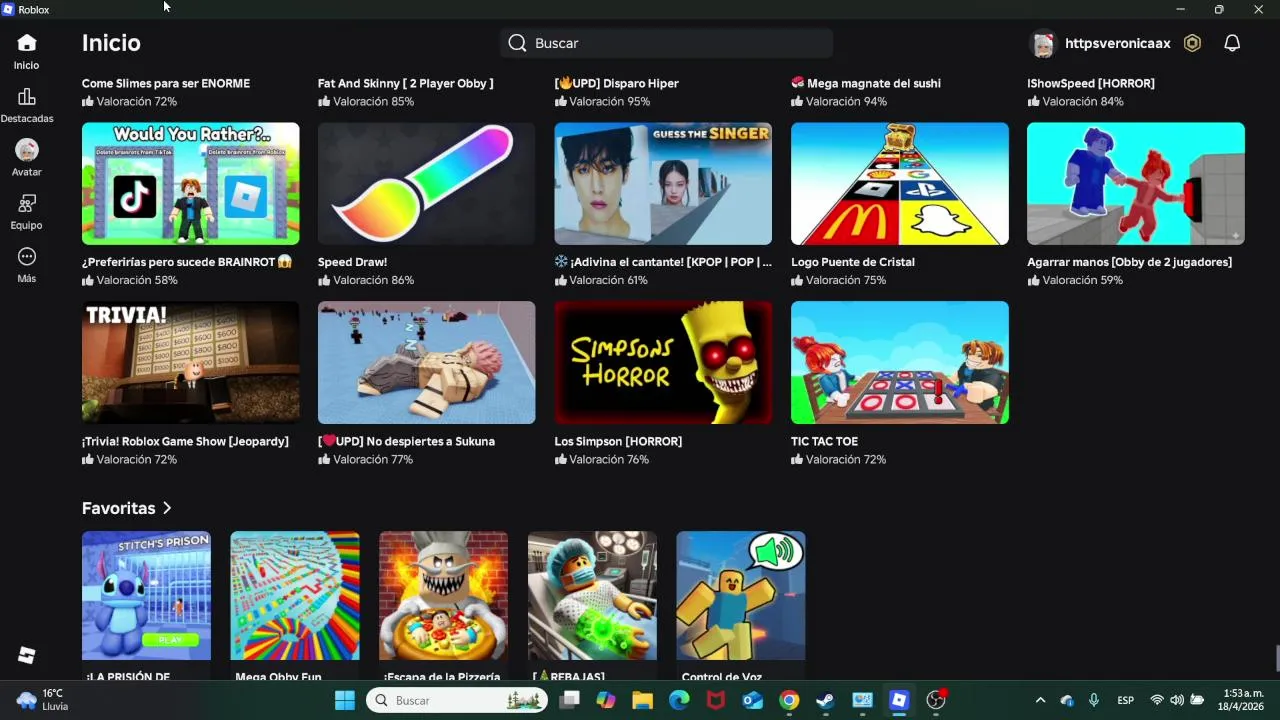Click 'Agarrar manos [Obby de 2 jugadores]' title
Viewport: 1280px width, 720px height.
[1129, 262]
